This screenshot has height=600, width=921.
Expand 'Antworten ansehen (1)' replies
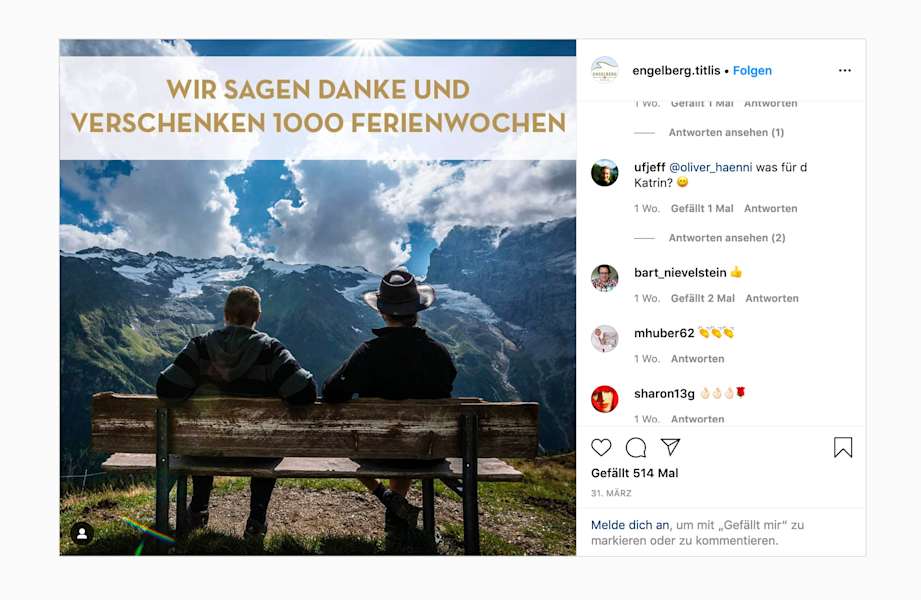(x=726, y=132)
